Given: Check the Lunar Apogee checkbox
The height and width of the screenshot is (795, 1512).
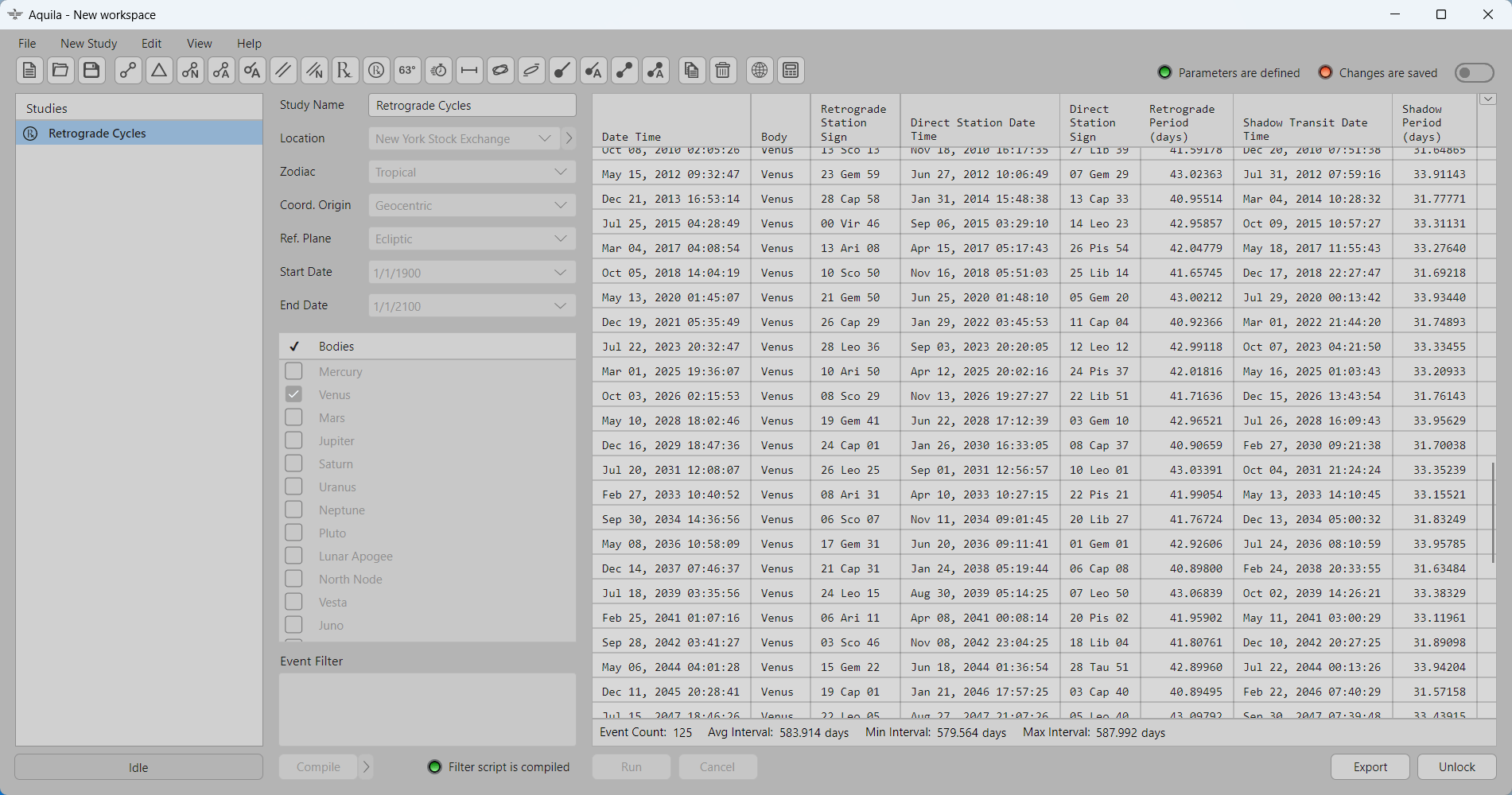Looking at the screenshot, I should pyautogui.click(x=293, y=556).
